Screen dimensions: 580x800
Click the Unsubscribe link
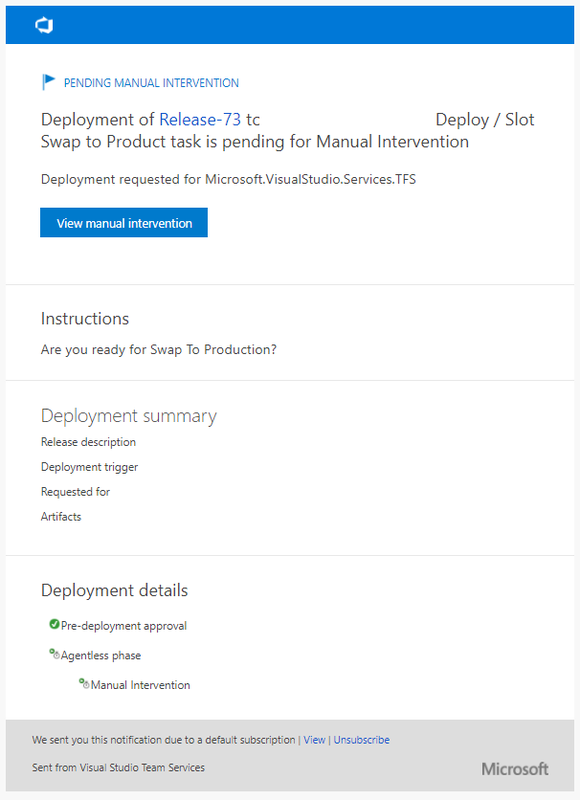pyautogui.click(x=361, y=740)
